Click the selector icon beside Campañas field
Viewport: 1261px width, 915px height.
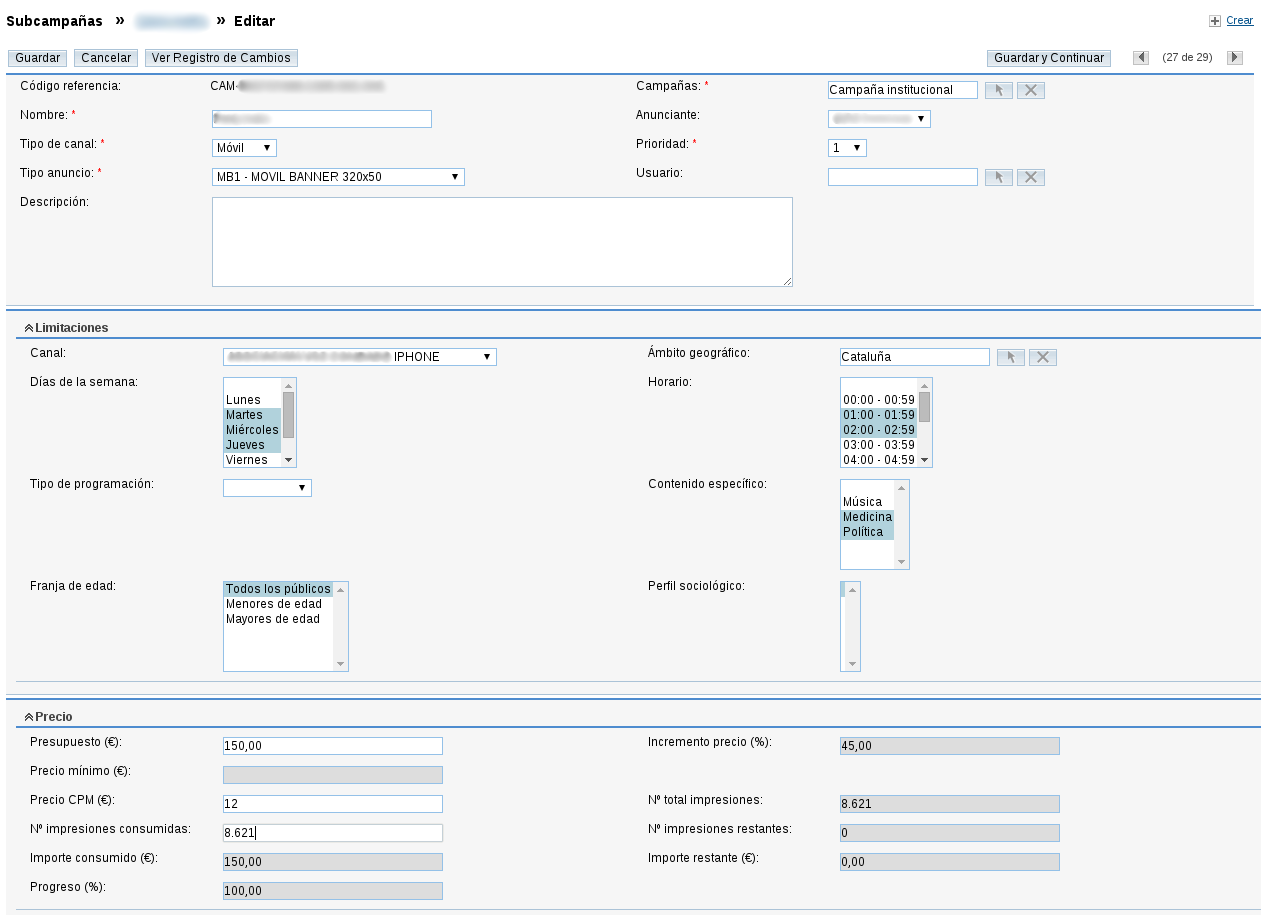(998, 90)
